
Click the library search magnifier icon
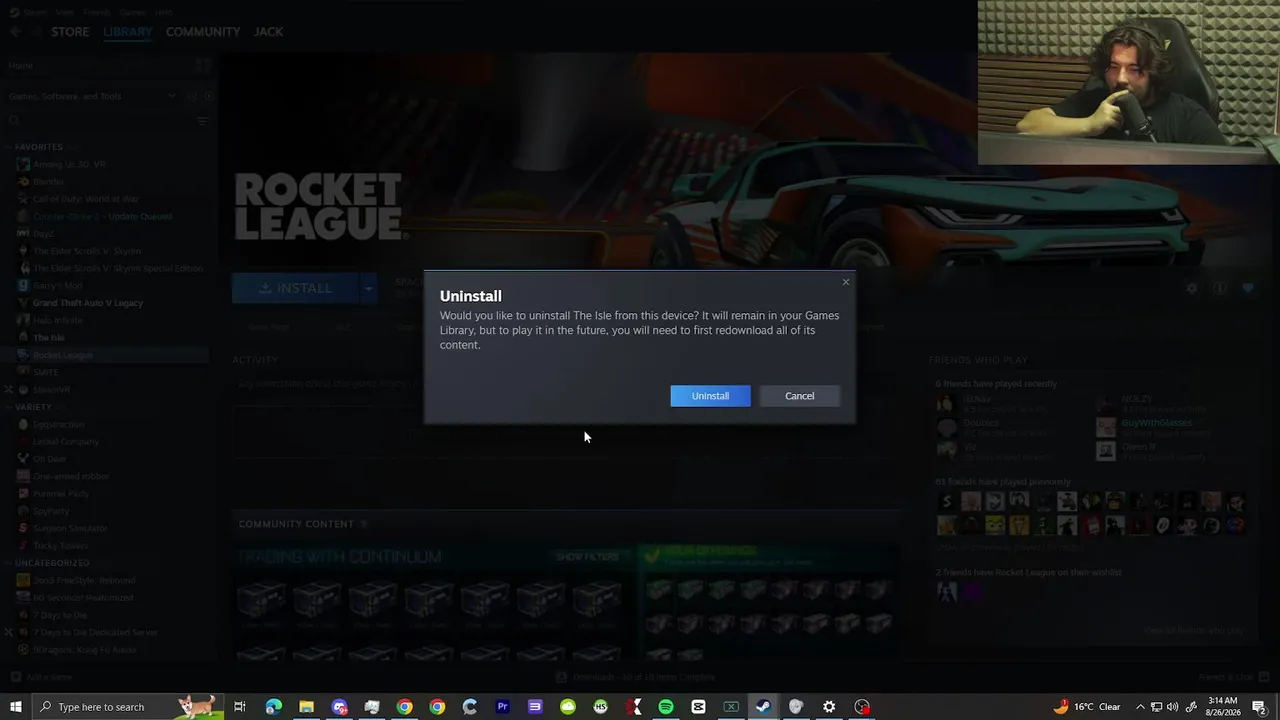pyautogui.click(x=15, y=121)
